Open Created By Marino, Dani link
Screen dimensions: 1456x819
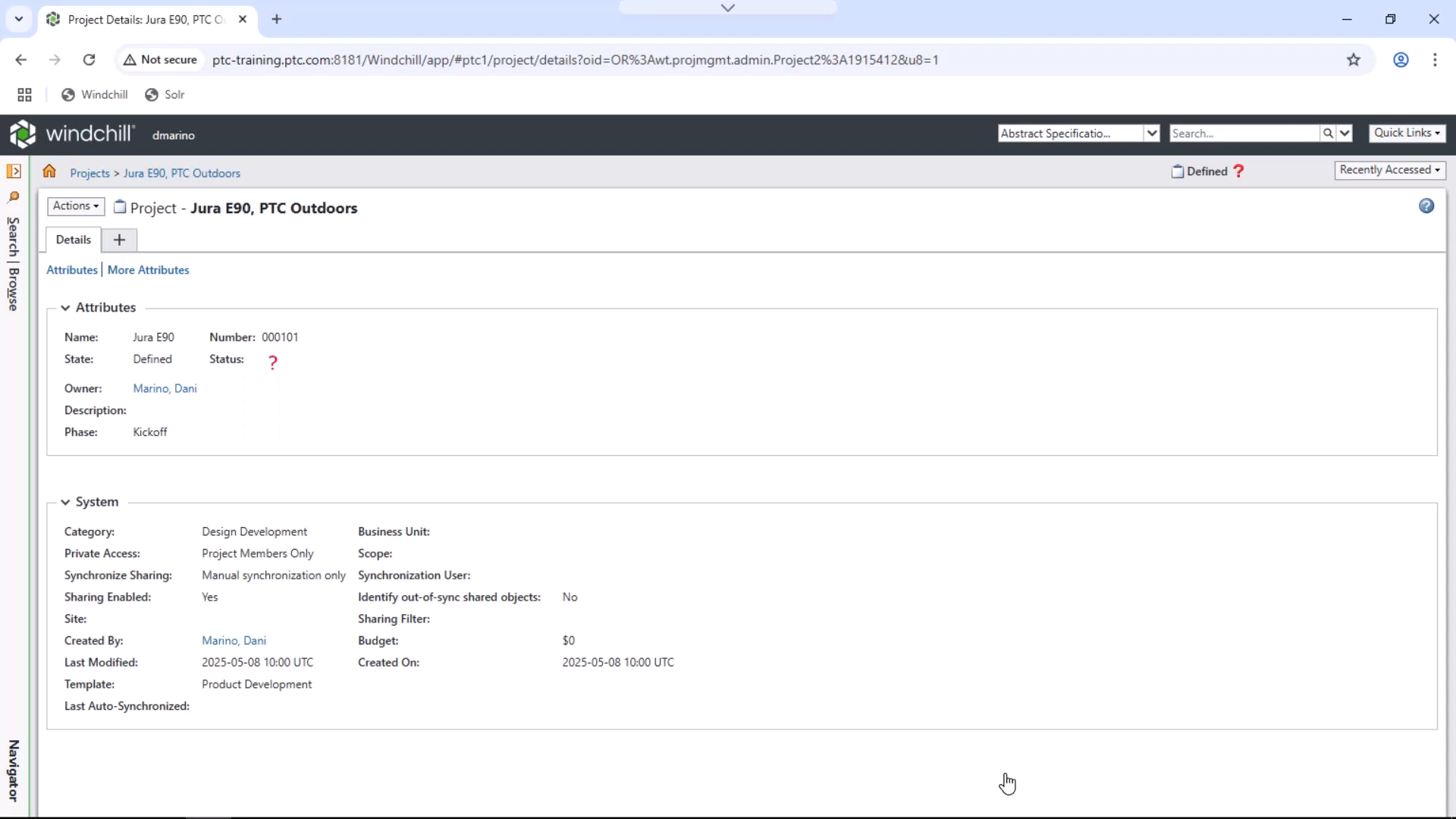234,642
